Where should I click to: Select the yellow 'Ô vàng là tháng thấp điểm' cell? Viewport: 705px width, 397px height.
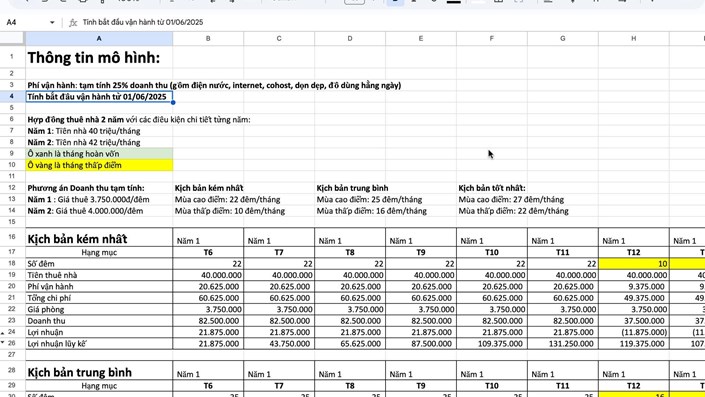99,165
